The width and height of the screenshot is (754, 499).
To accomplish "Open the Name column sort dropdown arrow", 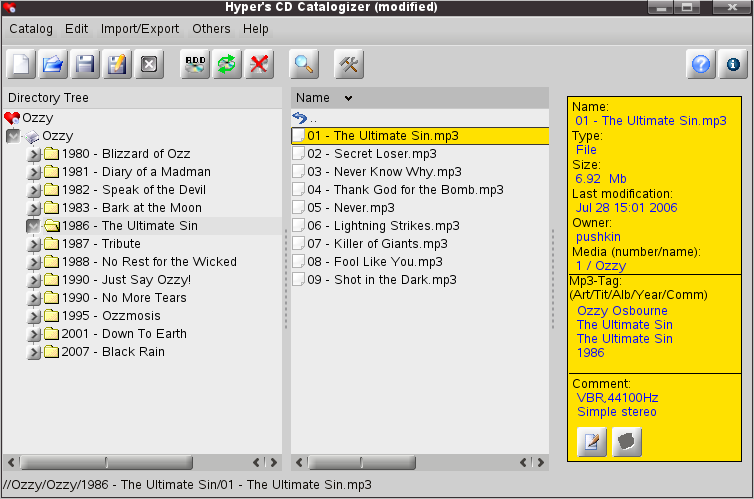I will point(348,98).
